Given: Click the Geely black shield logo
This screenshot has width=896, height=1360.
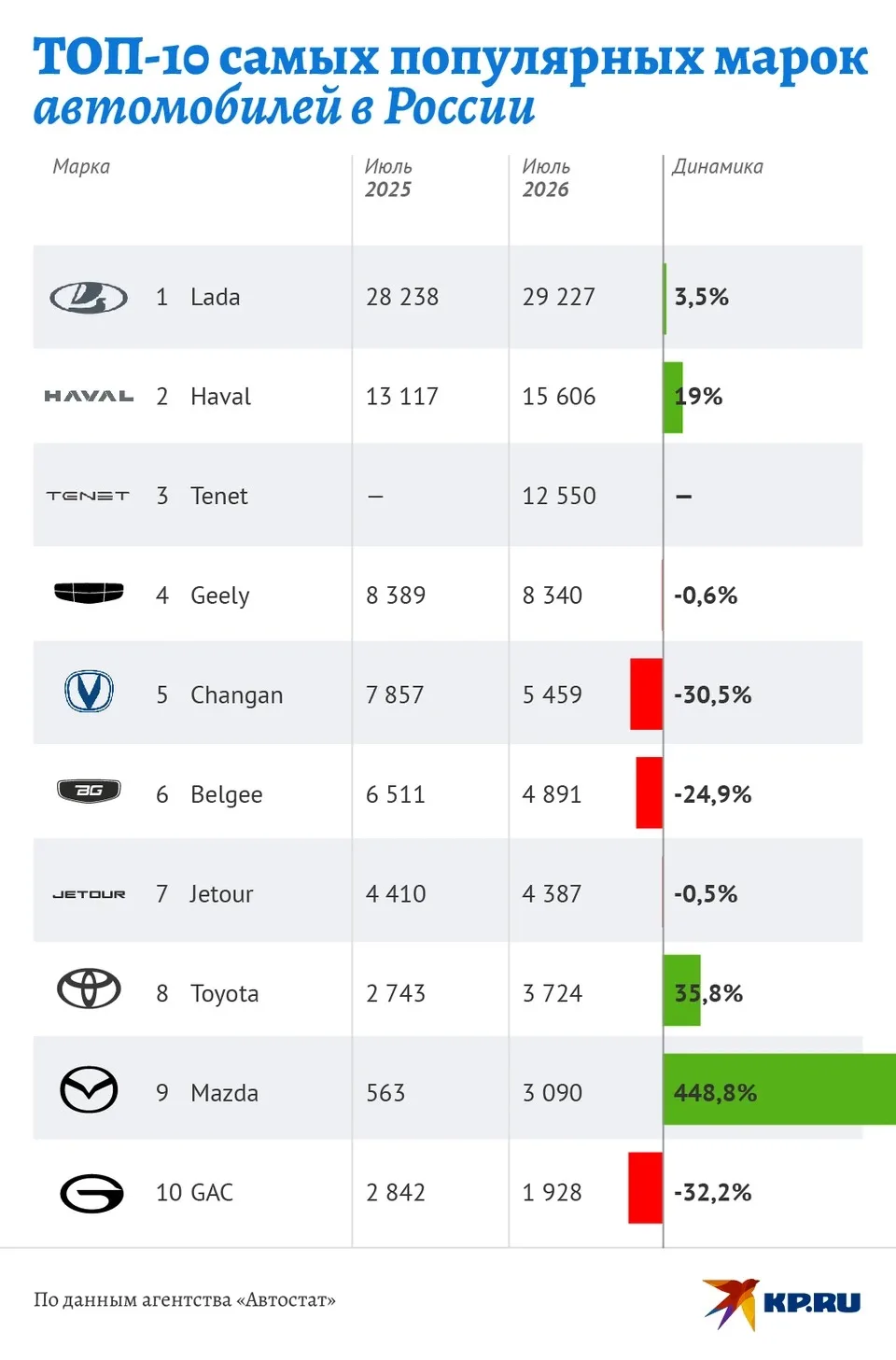Looking at the screenshot, I should pyautogui.click(x=89, y=594).
